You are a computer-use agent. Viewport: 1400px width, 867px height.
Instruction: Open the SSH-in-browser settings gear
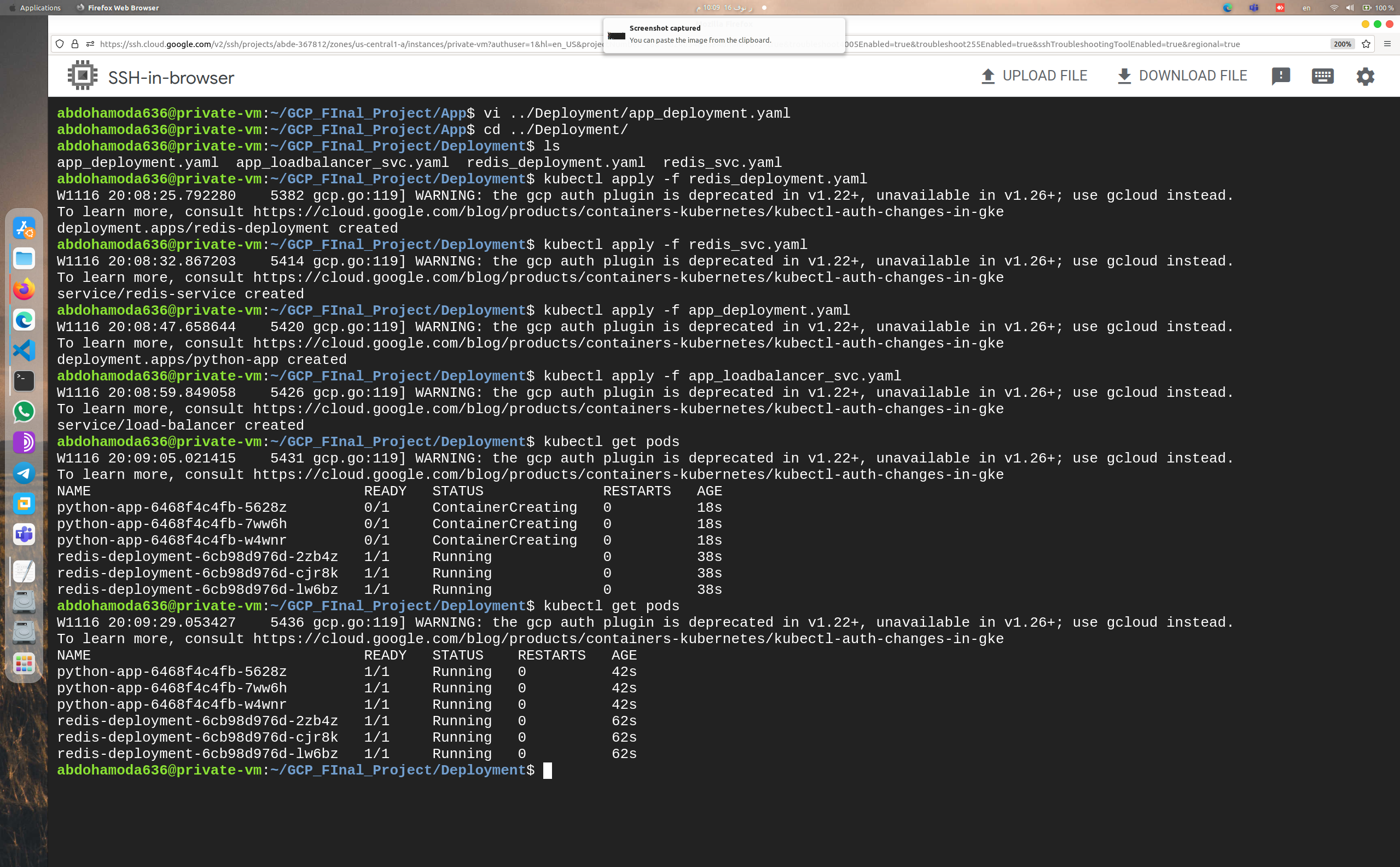[1365, 76]
